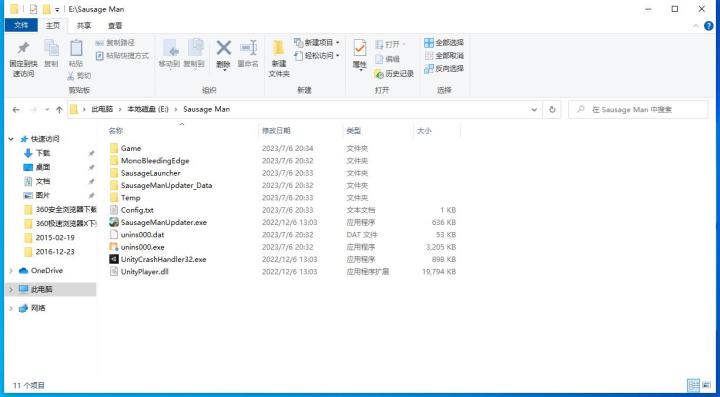Select the Temp folder

(x=130, y=198)
